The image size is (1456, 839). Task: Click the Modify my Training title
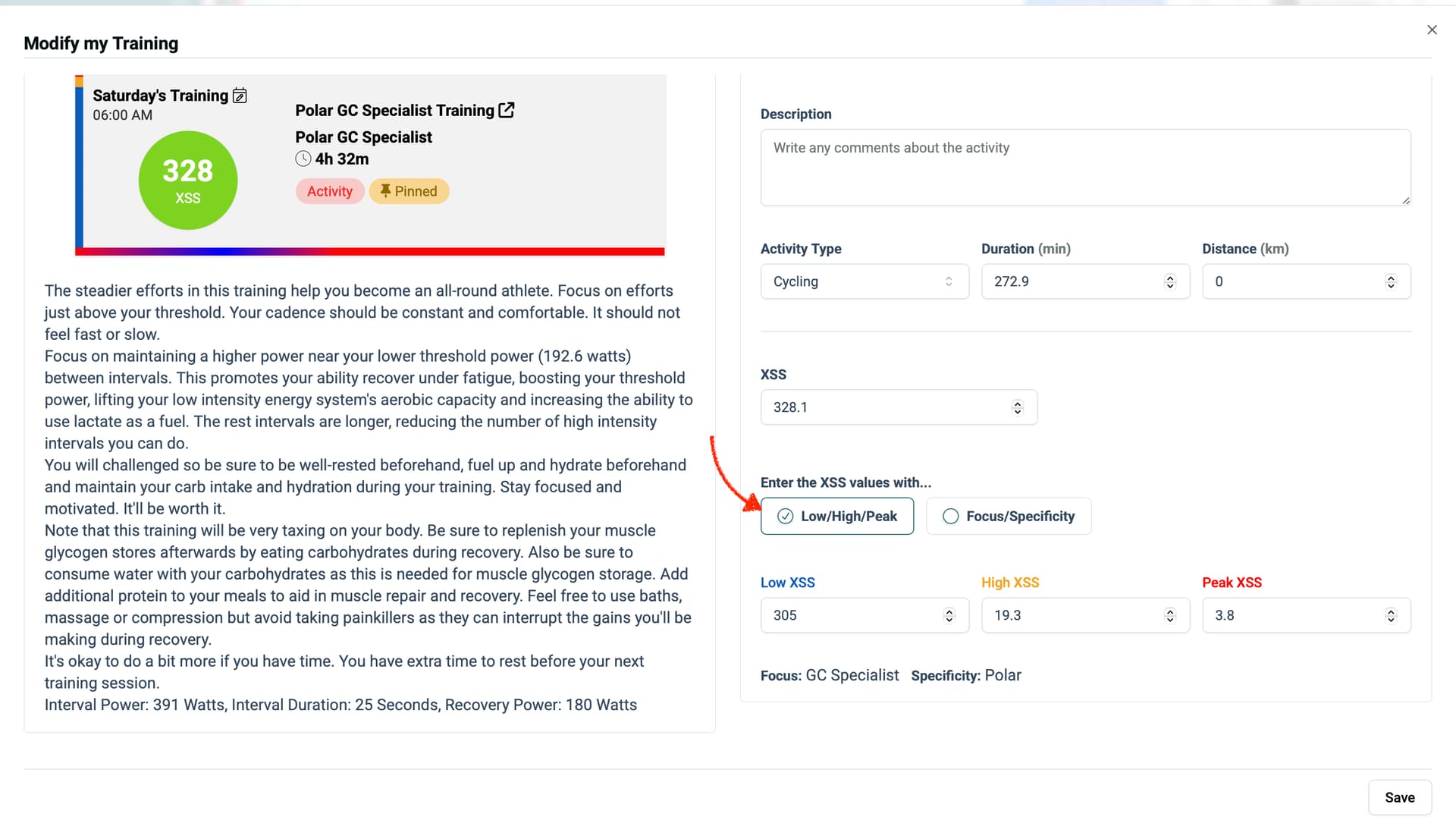[x=101, y=43]
